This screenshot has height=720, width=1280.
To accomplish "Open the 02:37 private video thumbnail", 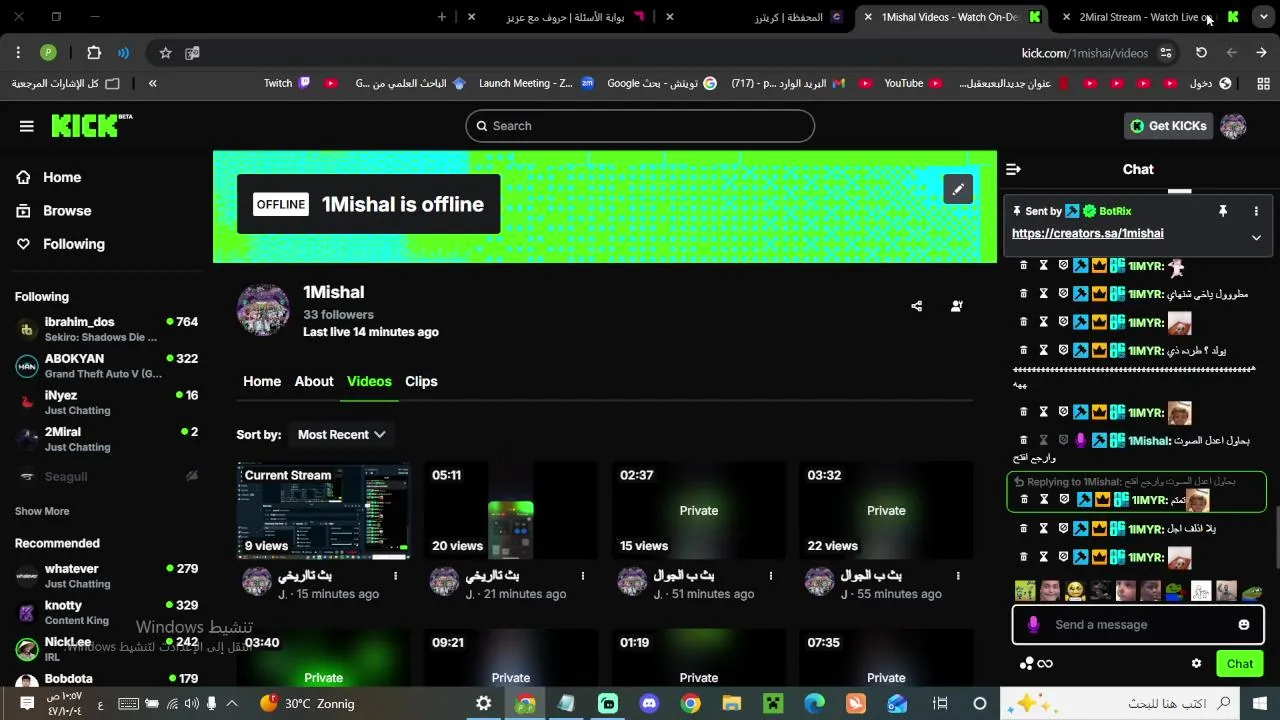I will click(x=698, y=510).
